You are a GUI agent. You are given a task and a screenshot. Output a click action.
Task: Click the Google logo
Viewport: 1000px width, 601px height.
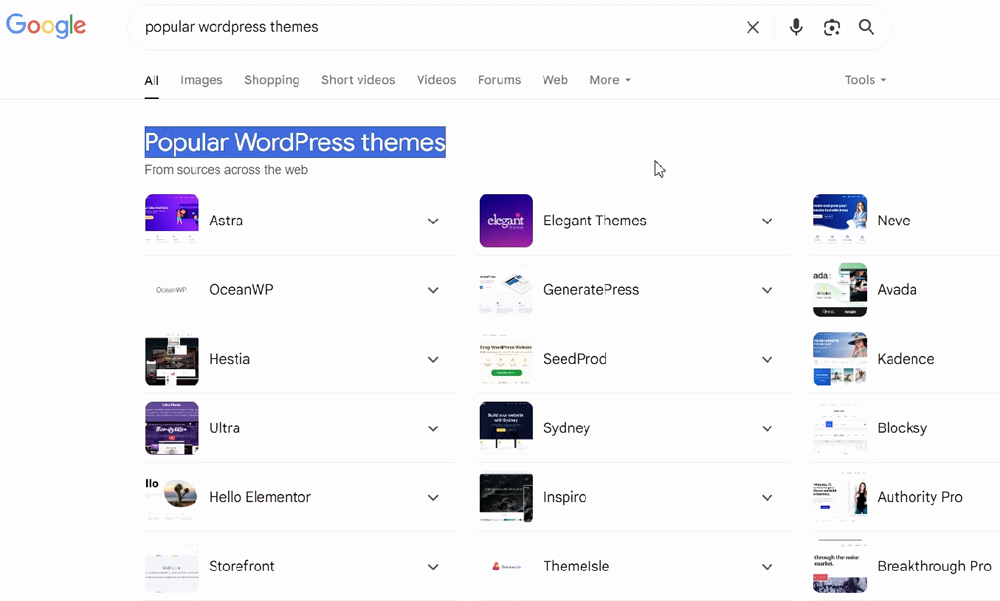click(46, 26)
